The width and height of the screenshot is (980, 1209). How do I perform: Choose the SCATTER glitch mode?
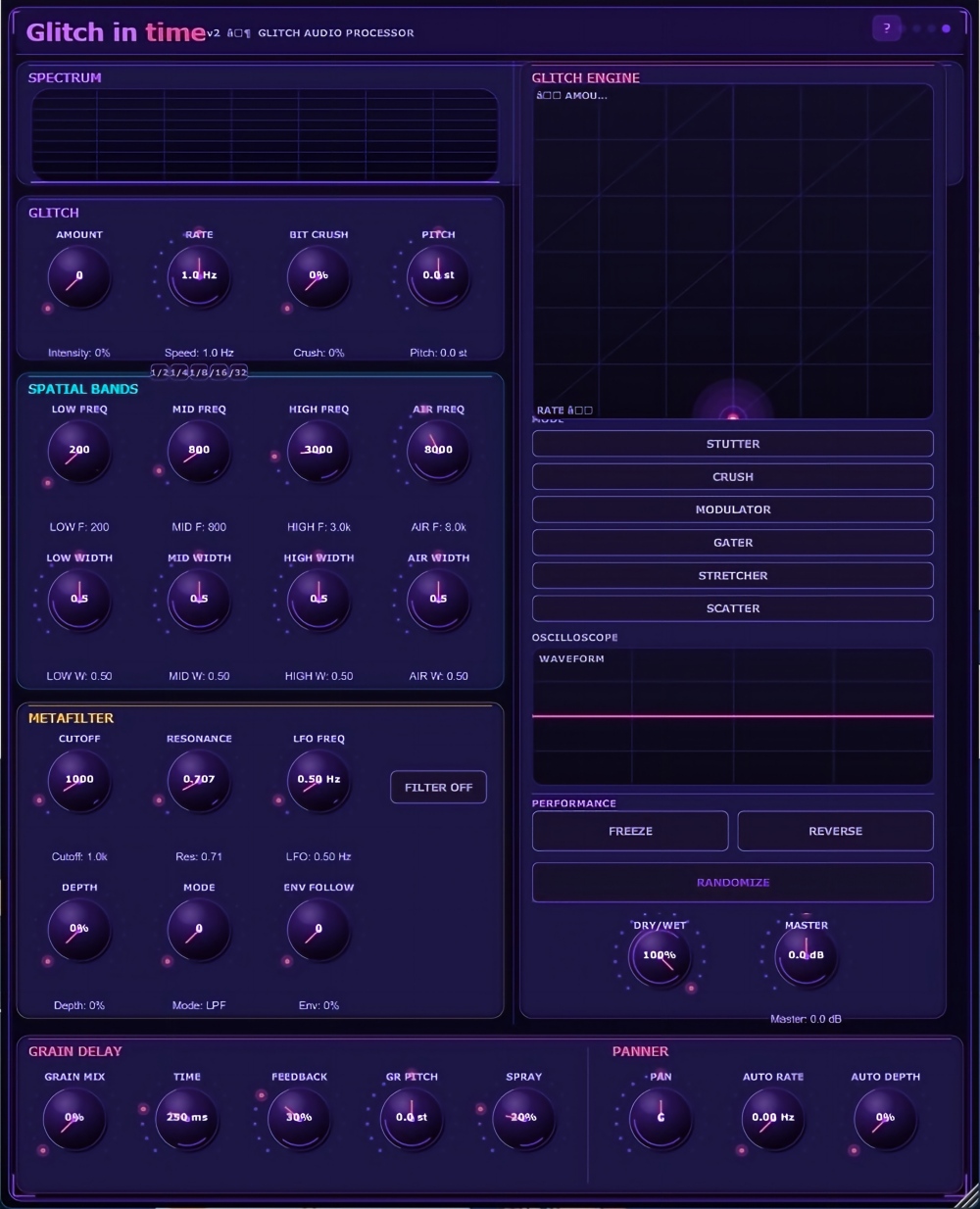(733, 608)
